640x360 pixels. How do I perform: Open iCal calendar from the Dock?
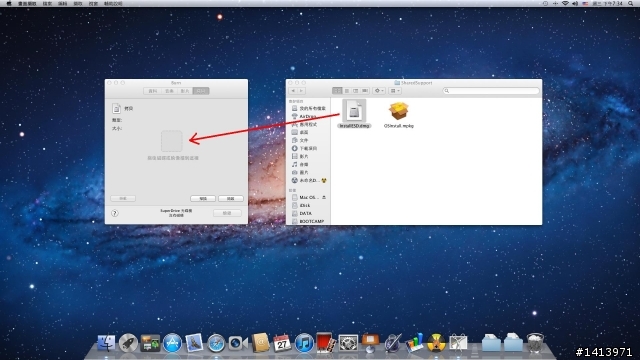[x=282, y=343]
